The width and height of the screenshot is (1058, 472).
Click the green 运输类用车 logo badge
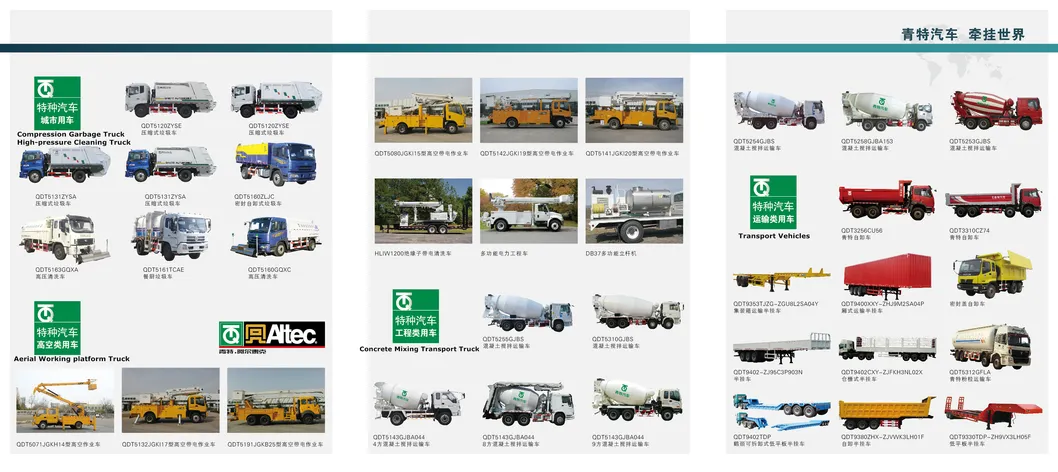pos(773,202)
